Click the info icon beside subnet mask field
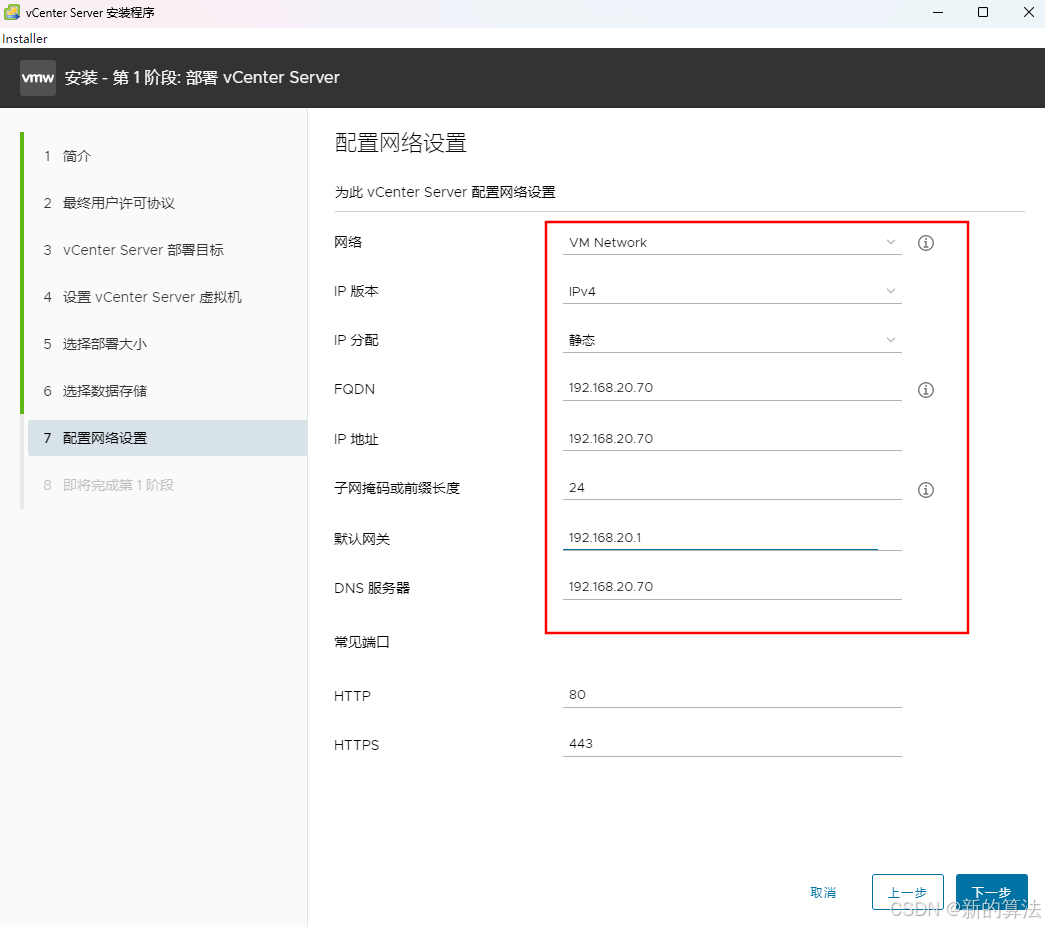This screenshot has height=927, width=1045. pyautogui.click(x=926, y=490)
